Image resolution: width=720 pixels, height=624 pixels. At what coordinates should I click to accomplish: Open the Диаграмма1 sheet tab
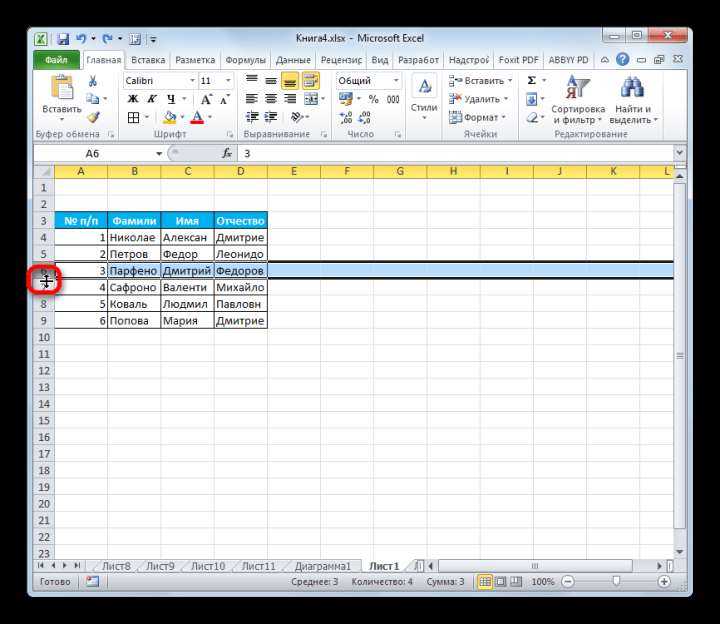pyautogui.click(x=322, y=566)
